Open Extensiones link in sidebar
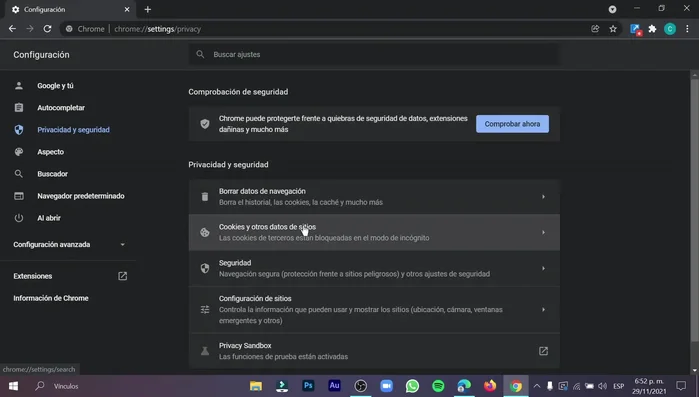The image size is (699, 397). pyautogui.click(x=33, y=276)
